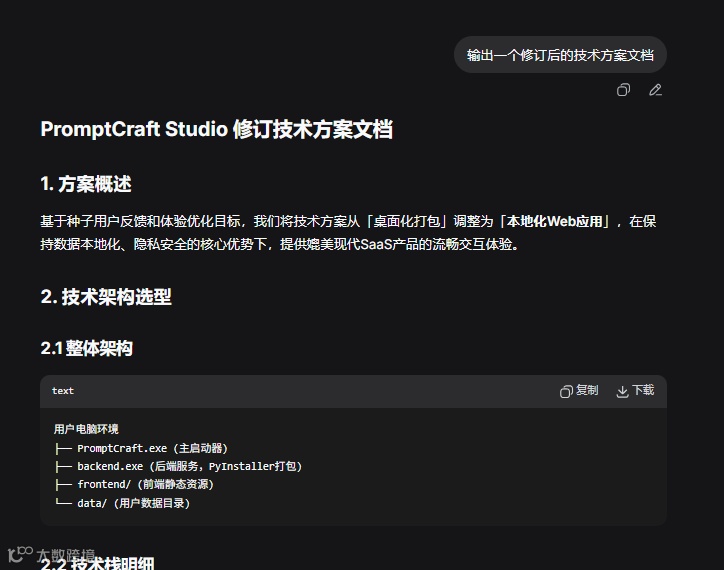The image size is (724, 570).
Task: Click the bold text 本地化Web应用
Action: [555, 221]
